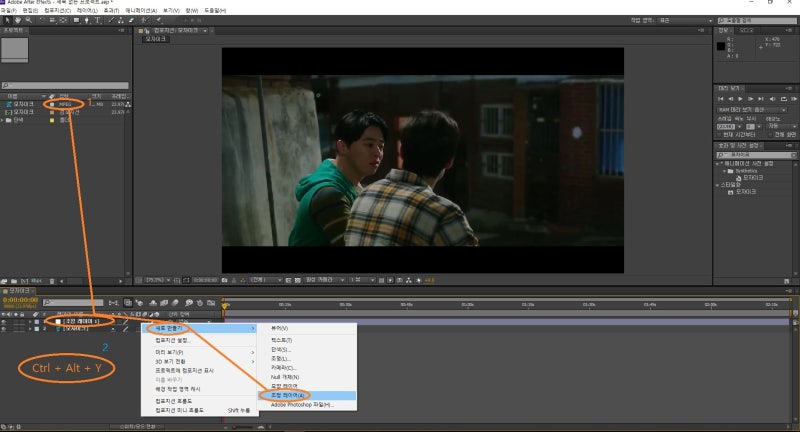
Task: Choose Text(T) in the New submenu
Action: pos(307,340)
